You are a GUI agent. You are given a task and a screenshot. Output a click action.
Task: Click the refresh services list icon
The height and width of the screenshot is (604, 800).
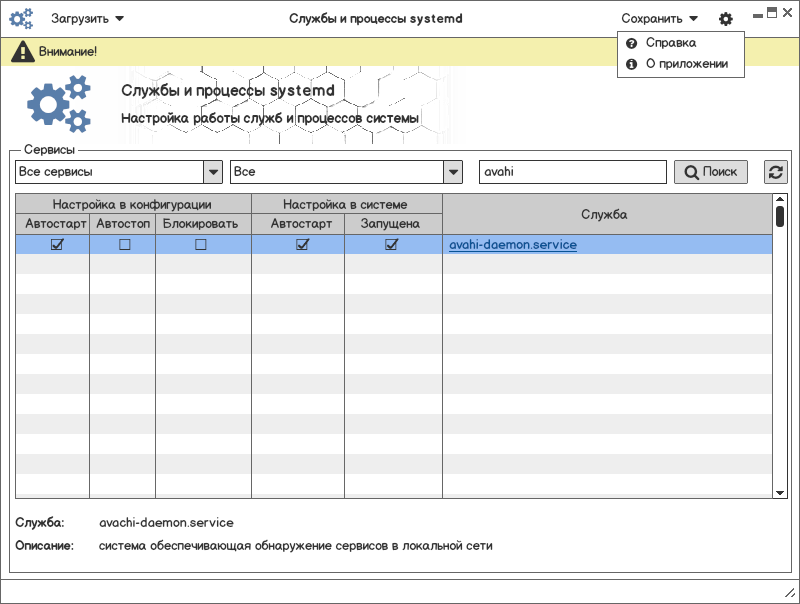[x=775, y=172]
